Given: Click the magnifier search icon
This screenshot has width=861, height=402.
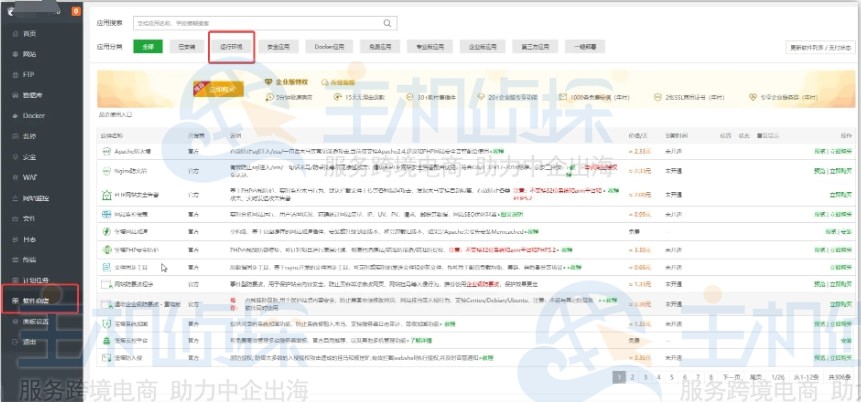Looking at the screenshot, I should pyautogui.click(x=387, y=21).
